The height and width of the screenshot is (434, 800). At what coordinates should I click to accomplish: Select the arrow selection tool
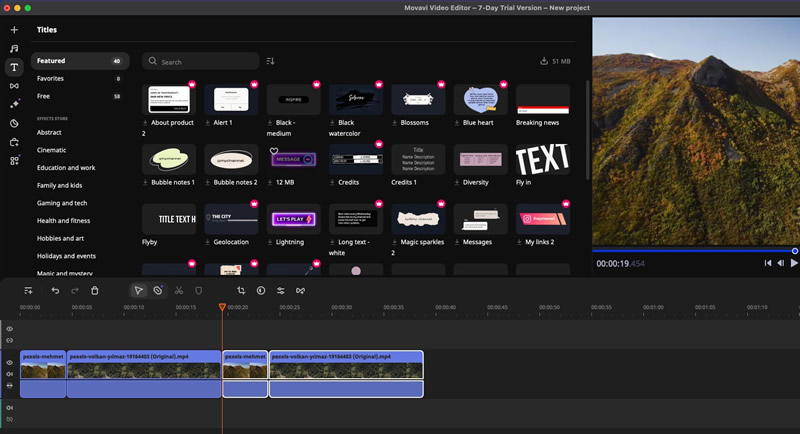coord(138,291)
